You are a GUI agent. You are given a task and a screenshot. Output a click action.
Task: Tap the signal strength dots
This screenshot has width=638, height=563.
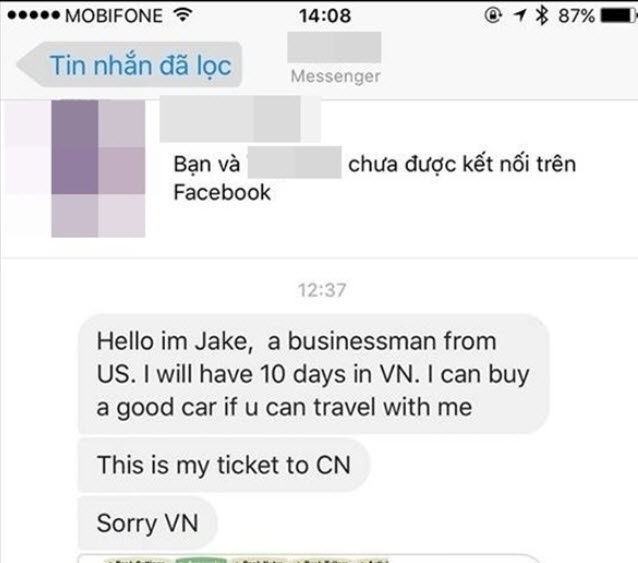pyautogui.click(x=33, y=15)
